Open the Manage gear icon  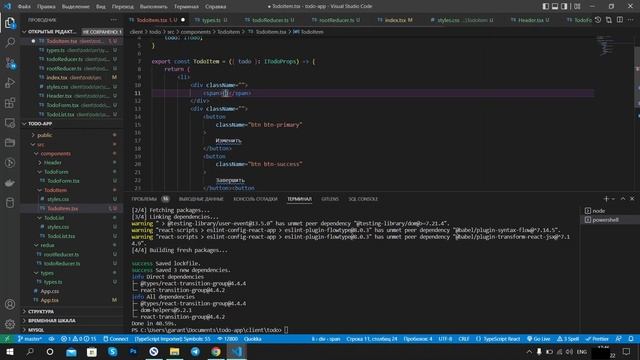pos(10,324)
